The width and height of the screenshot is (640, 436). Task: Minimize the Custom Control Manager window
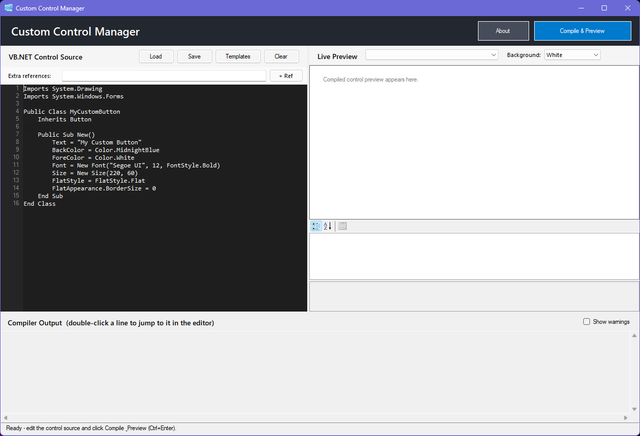point(581,8)
